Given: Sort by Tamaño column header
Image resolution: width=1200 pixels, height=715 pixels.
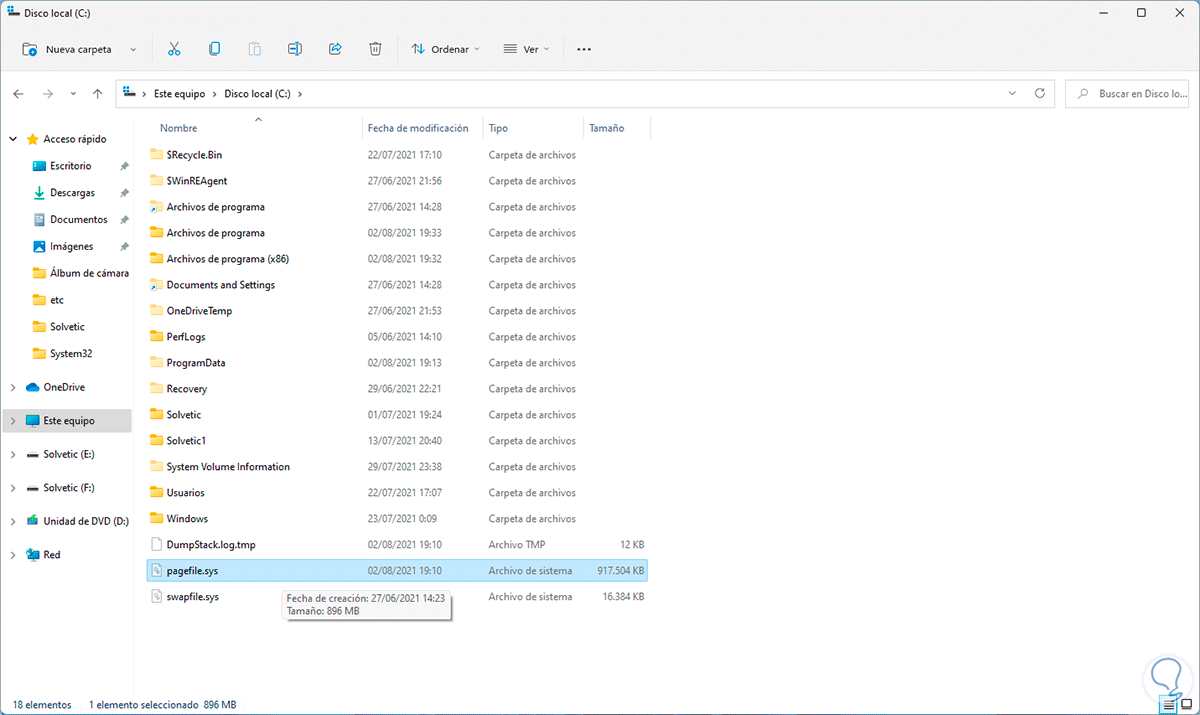Looking at the screenshot, I should [x=606, y=128].
